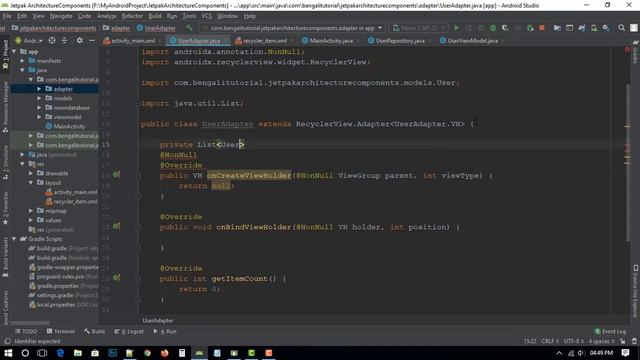Click Collapse All in Project panel
The height and width of the screenshot is (360, 640).
tap(64, 40)
